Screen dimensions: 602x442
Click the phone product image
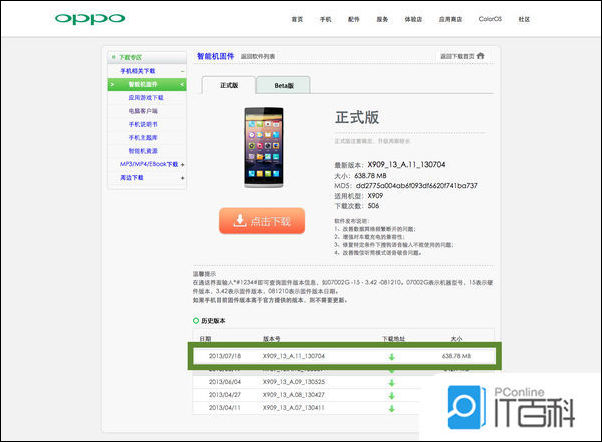coord(264,148)
